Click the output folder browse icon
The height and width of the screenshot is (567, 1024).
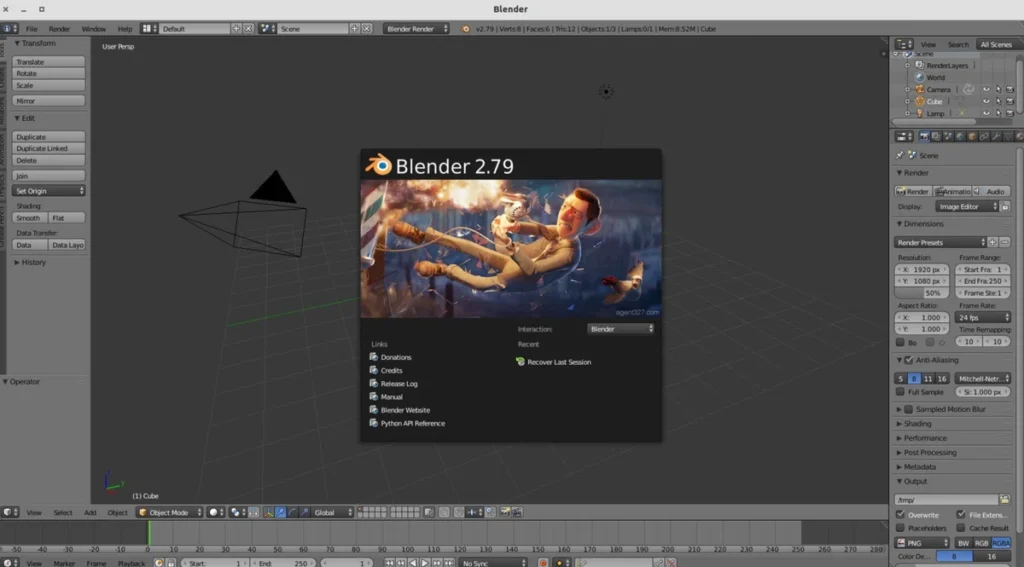1004,500
